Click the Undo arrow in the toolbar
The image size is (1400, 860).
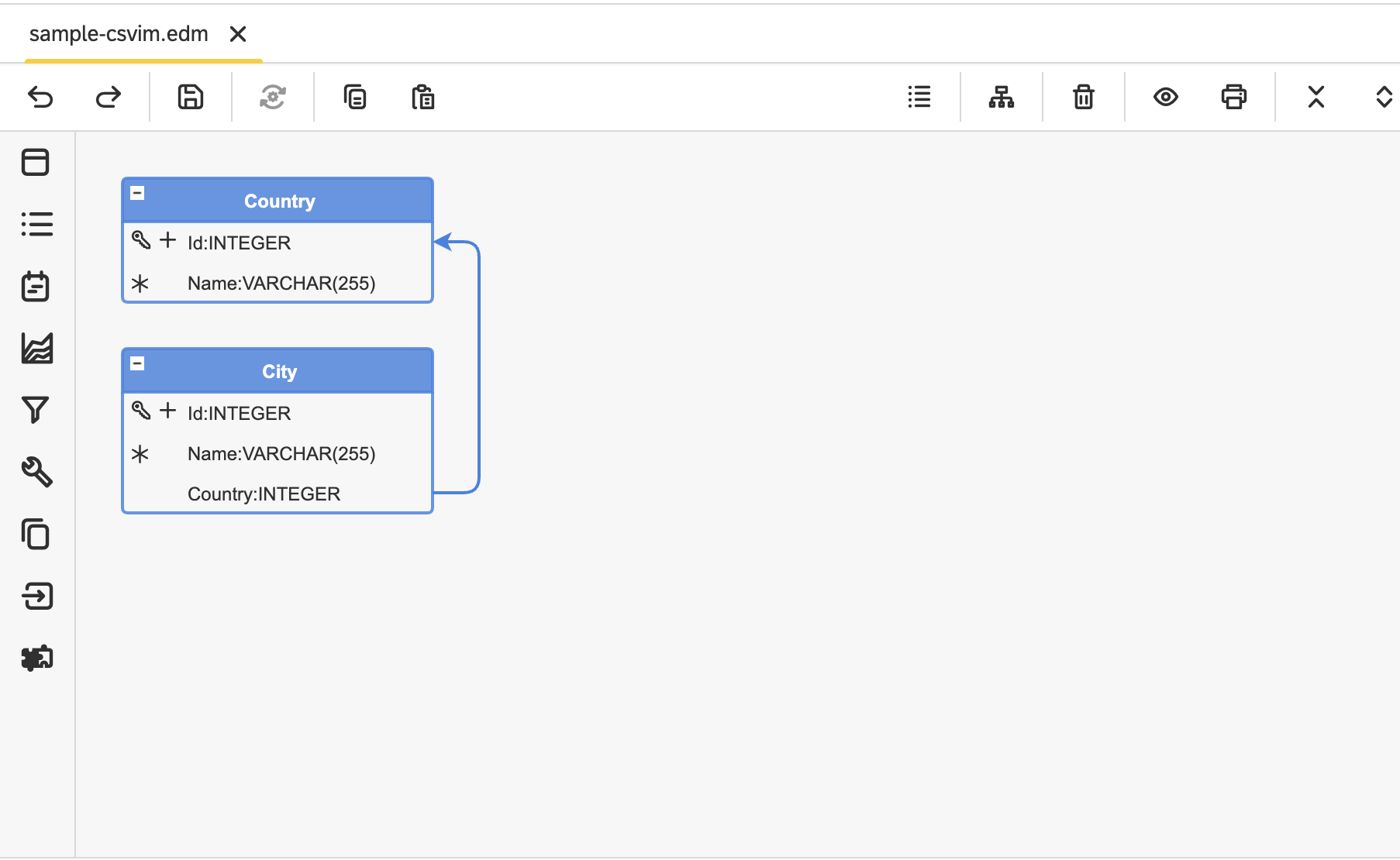(40, 98)
